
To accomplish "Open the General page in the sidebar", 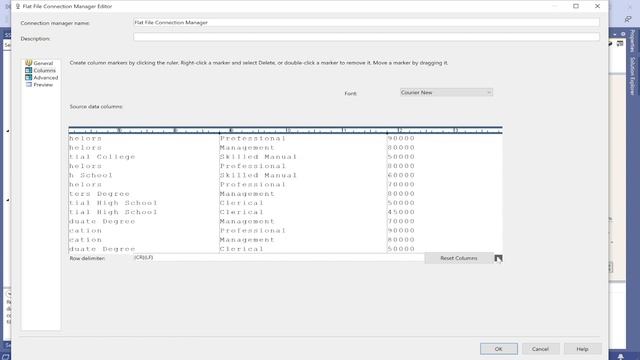I will pyautogui.click(x=43, y=63).
